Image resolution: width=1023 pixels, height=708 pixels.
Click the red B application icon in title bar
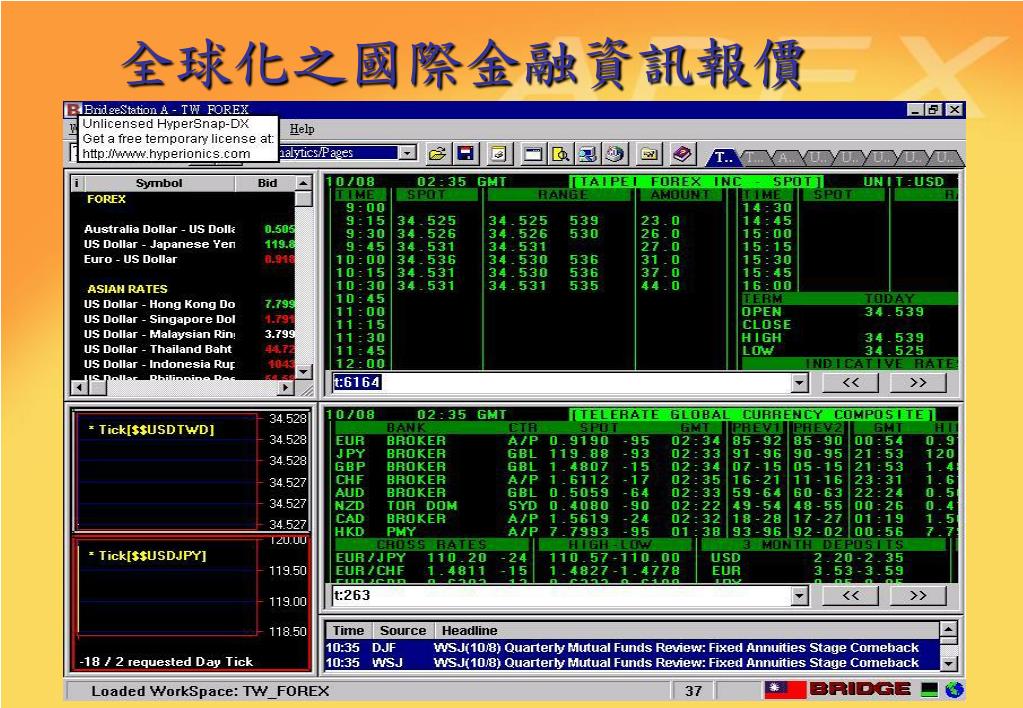(72, 110)
